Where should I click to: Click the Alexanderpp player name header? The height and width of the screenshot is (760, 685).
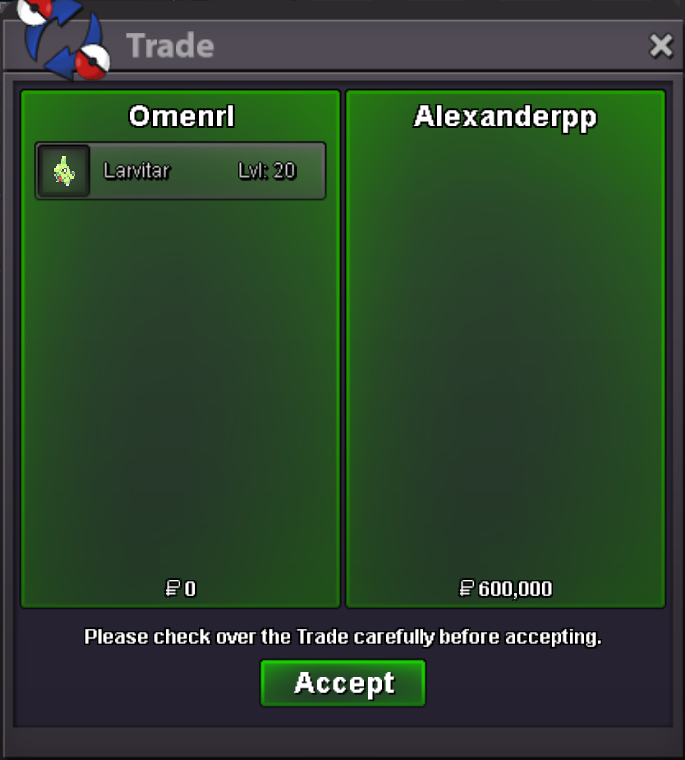pos(505,118)
